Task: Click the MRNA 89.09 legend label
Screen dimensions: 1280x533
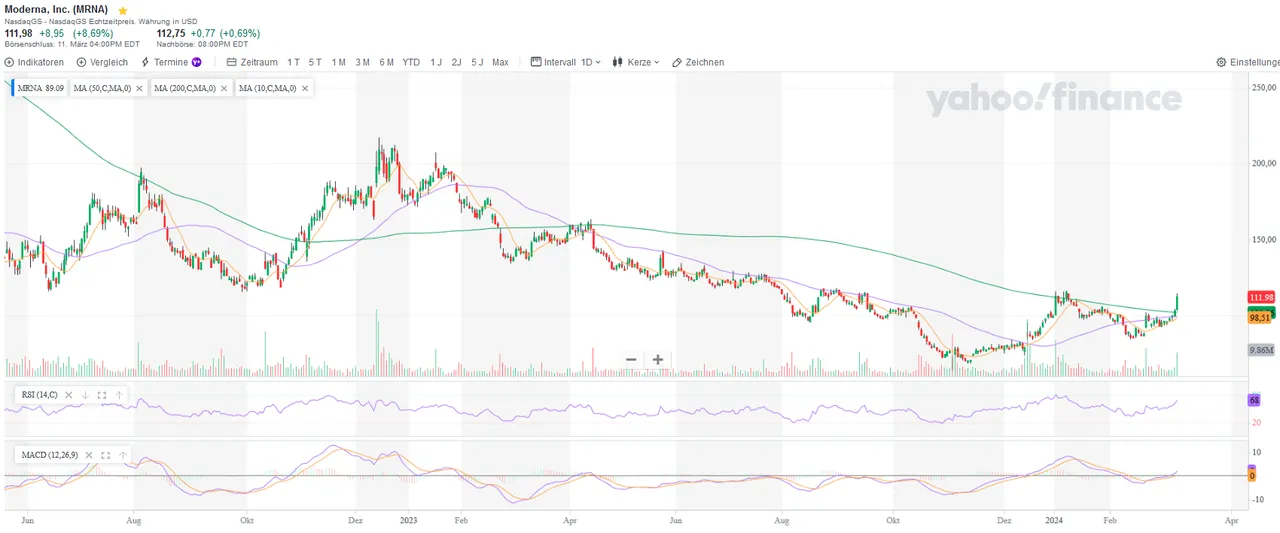Action: pos(41,88)
